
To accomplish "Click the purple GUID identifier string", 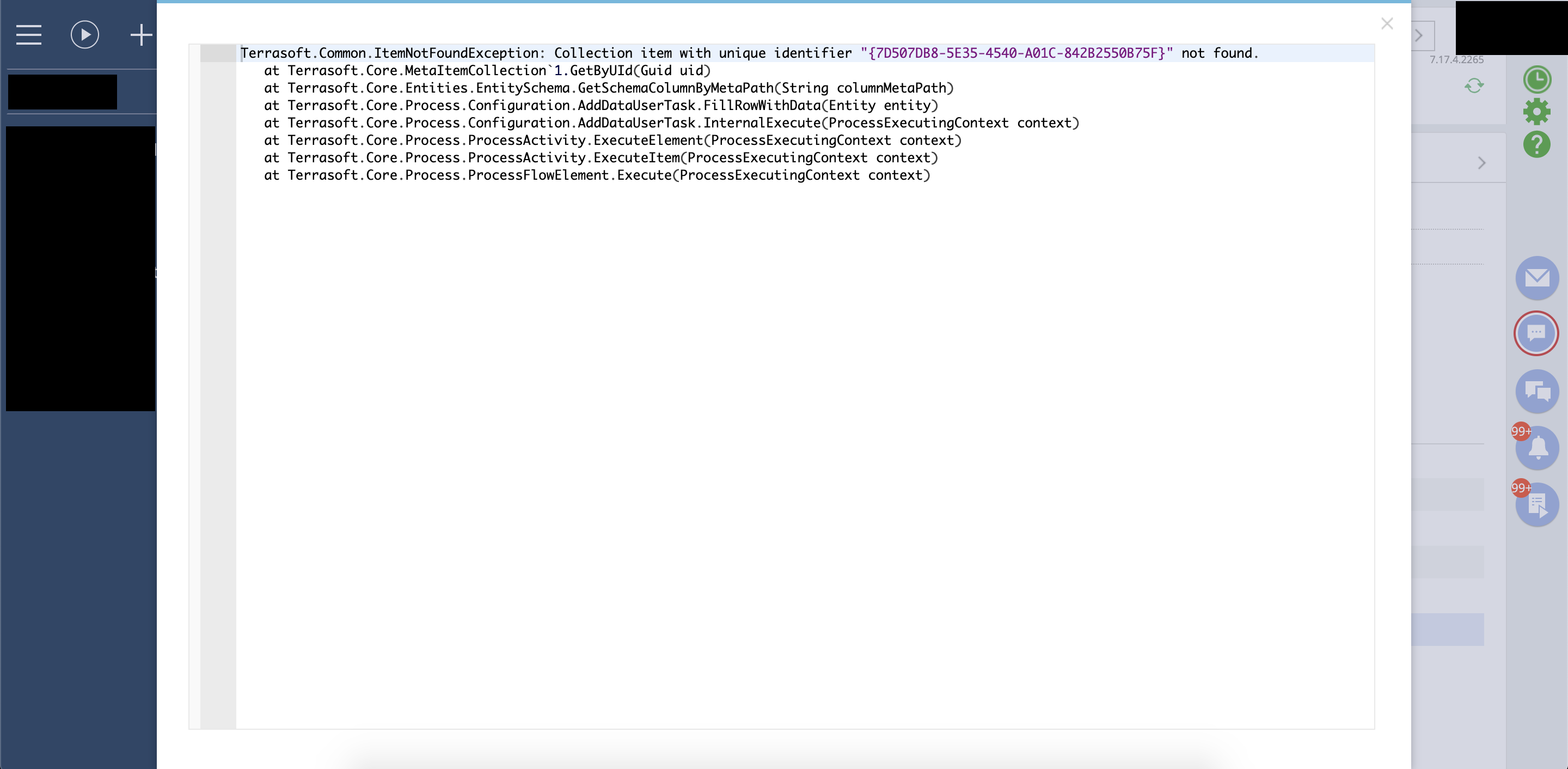I will [x=1016, y=53].
